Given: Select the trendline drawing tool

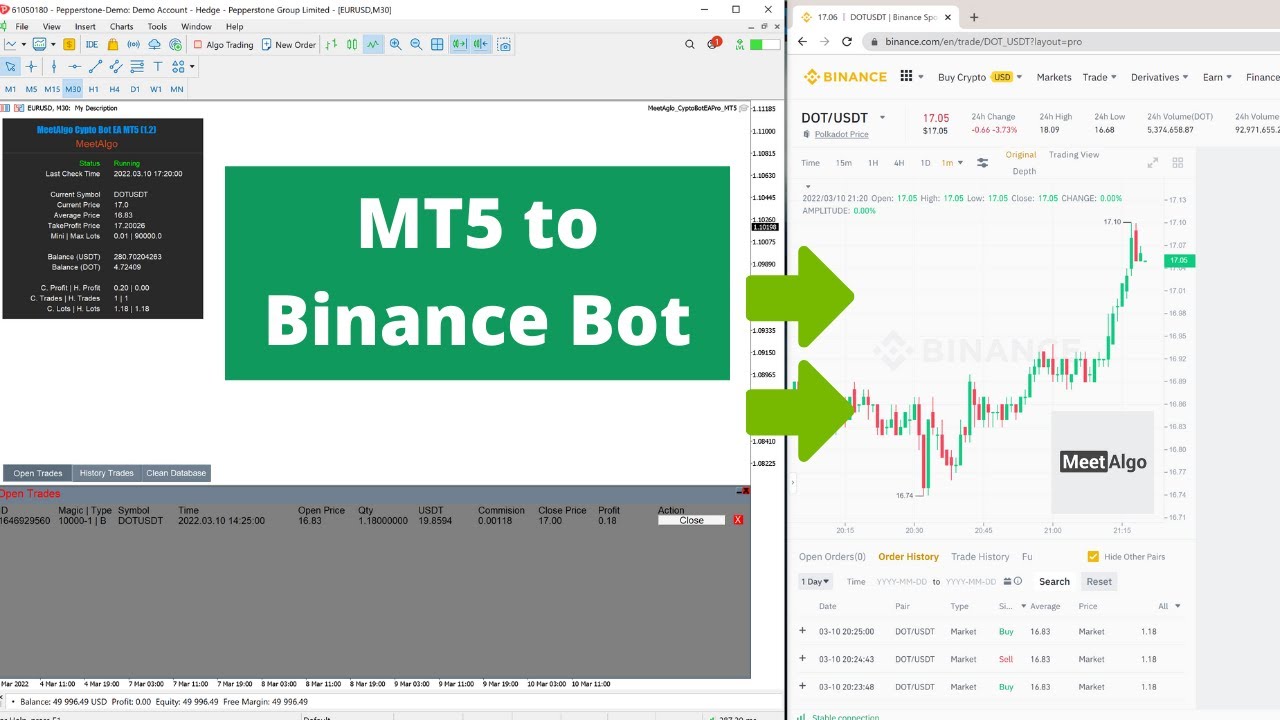Looking at the screenshot, I should coord(95,66).
